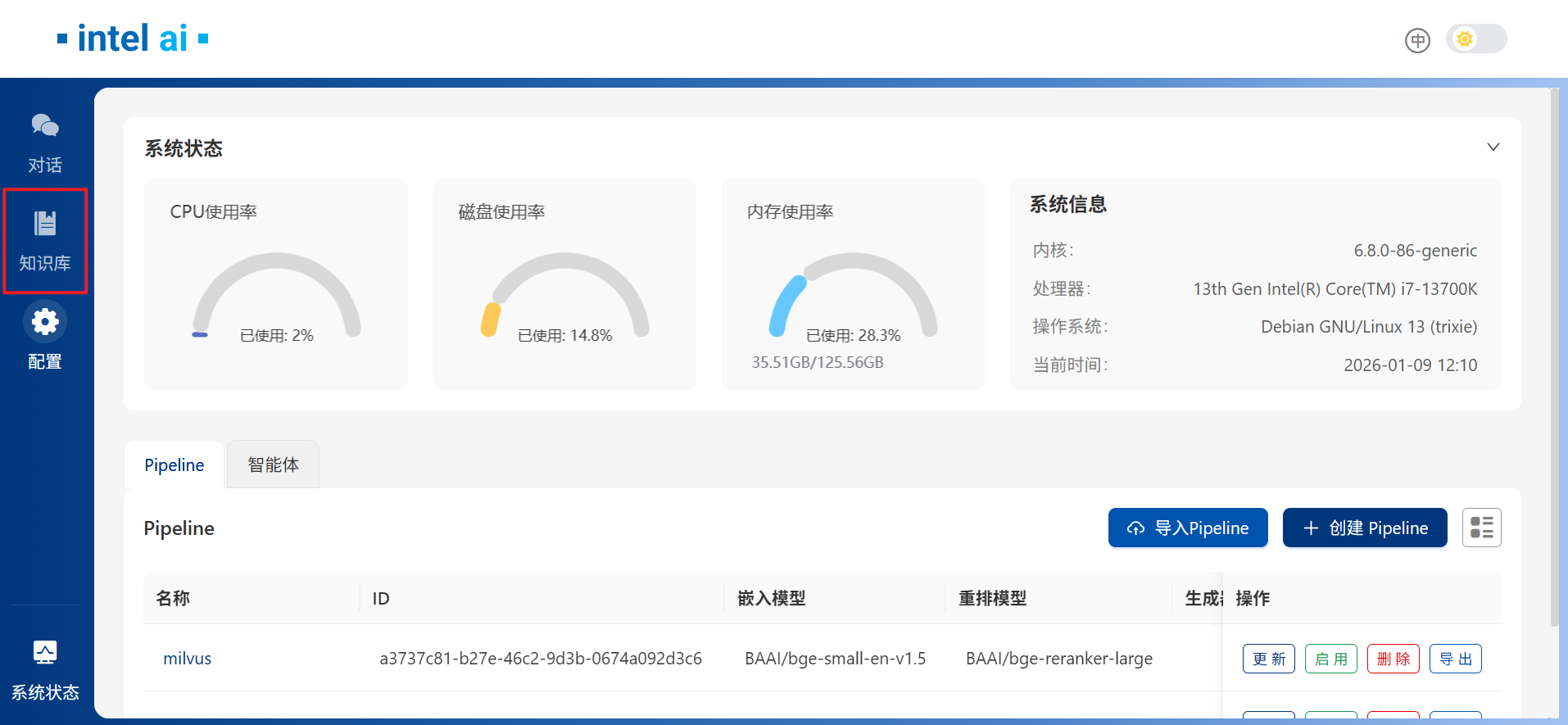Open the 系统状态 monitor icon in sidebar

[x=45, y=653]
